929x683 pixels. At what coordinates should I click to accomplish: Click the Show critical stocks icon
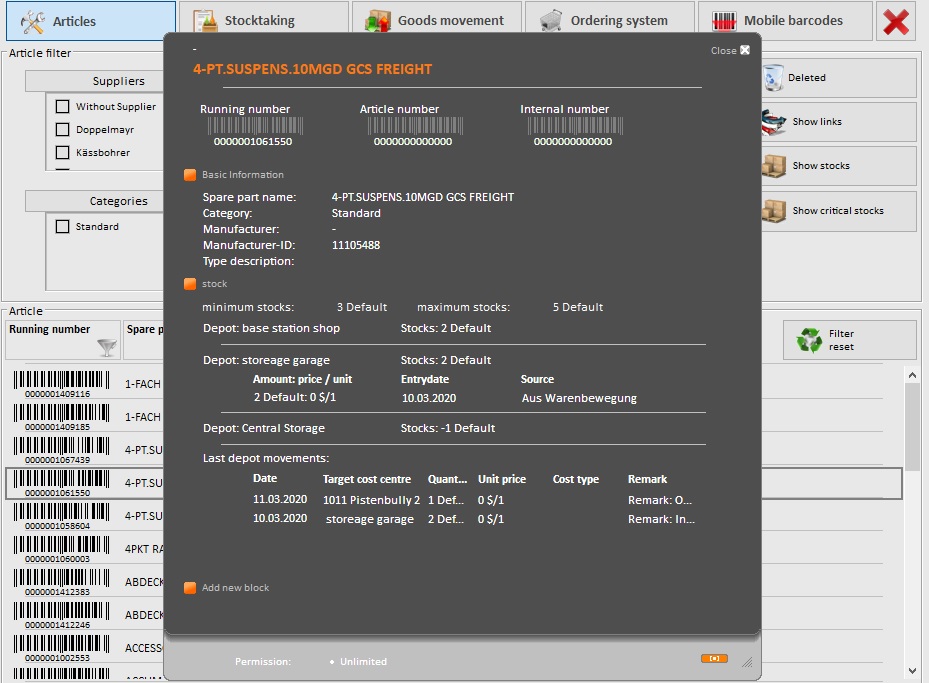tap(774, 211)
